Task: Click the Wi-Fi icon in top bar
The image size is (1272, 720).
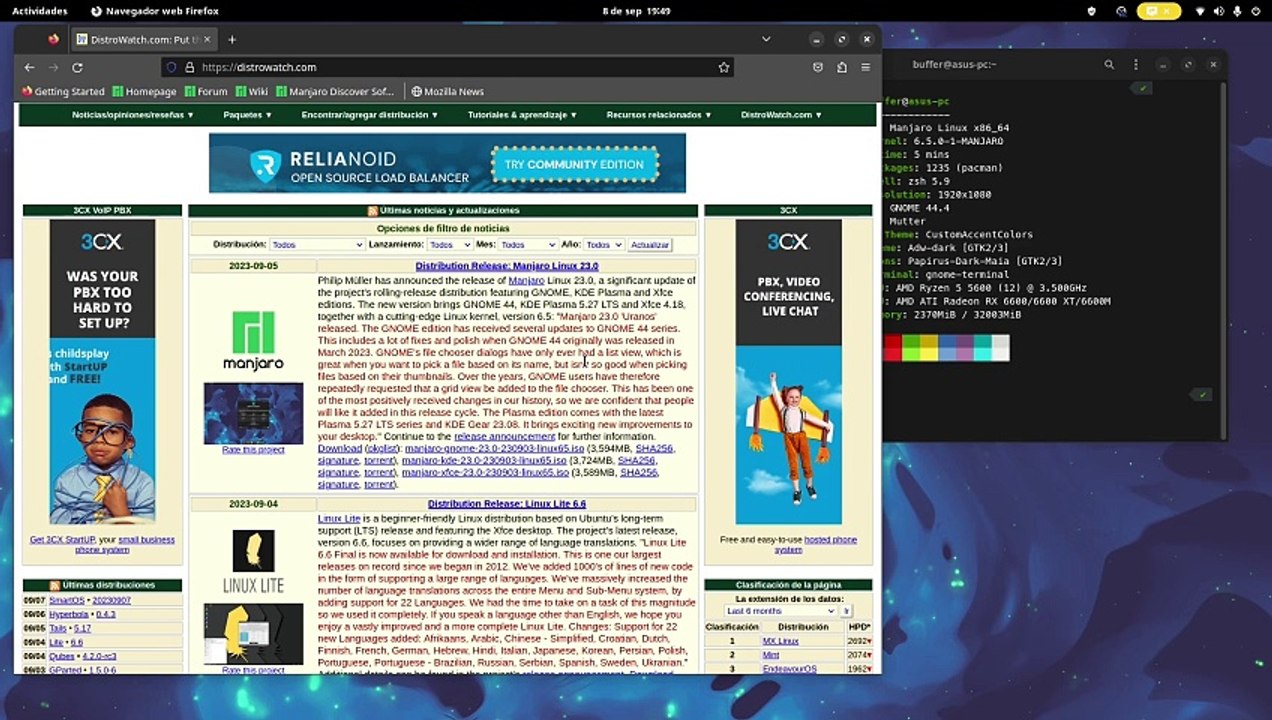Action: 1200,11
